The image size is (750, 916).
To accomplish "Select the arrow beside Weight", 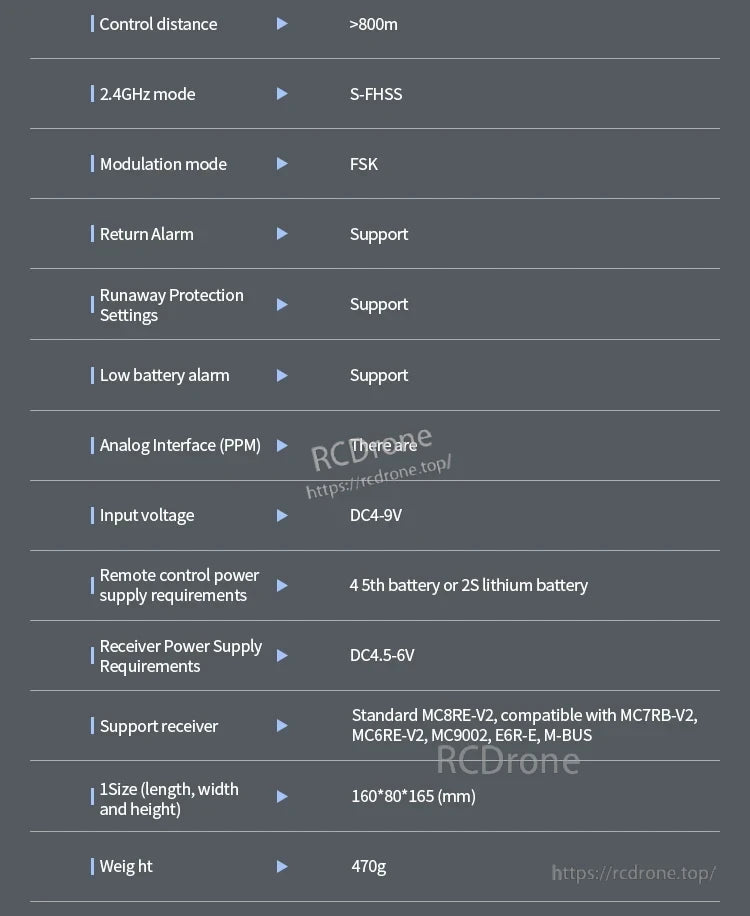I will pos(282,867).
